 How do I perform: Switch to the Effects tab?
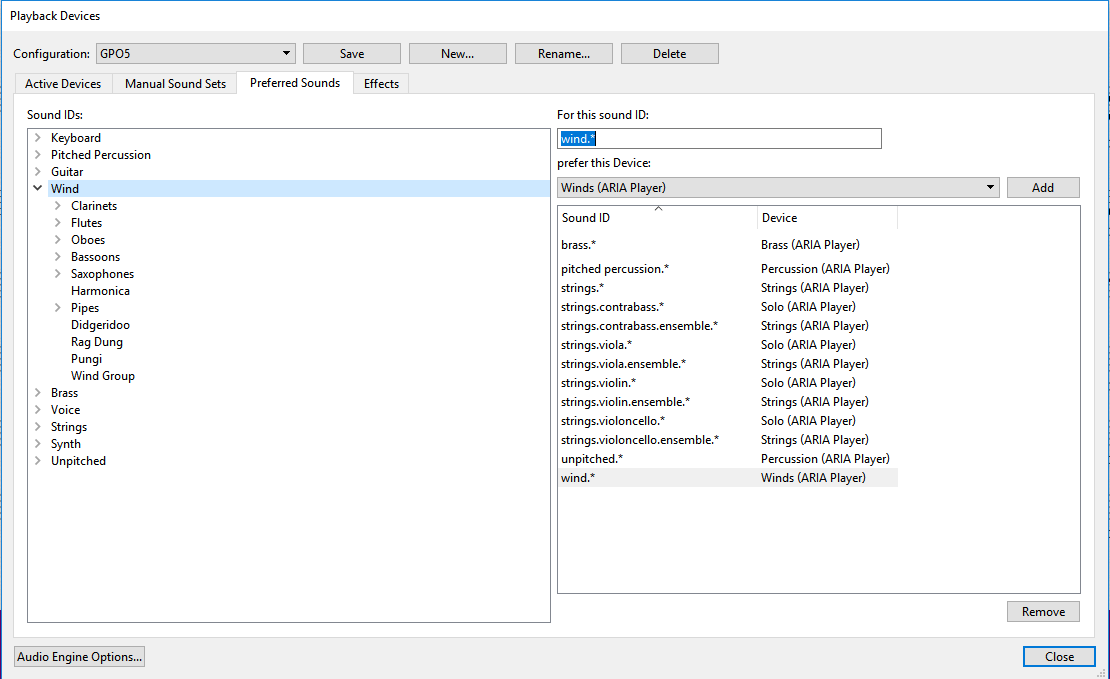381,84
